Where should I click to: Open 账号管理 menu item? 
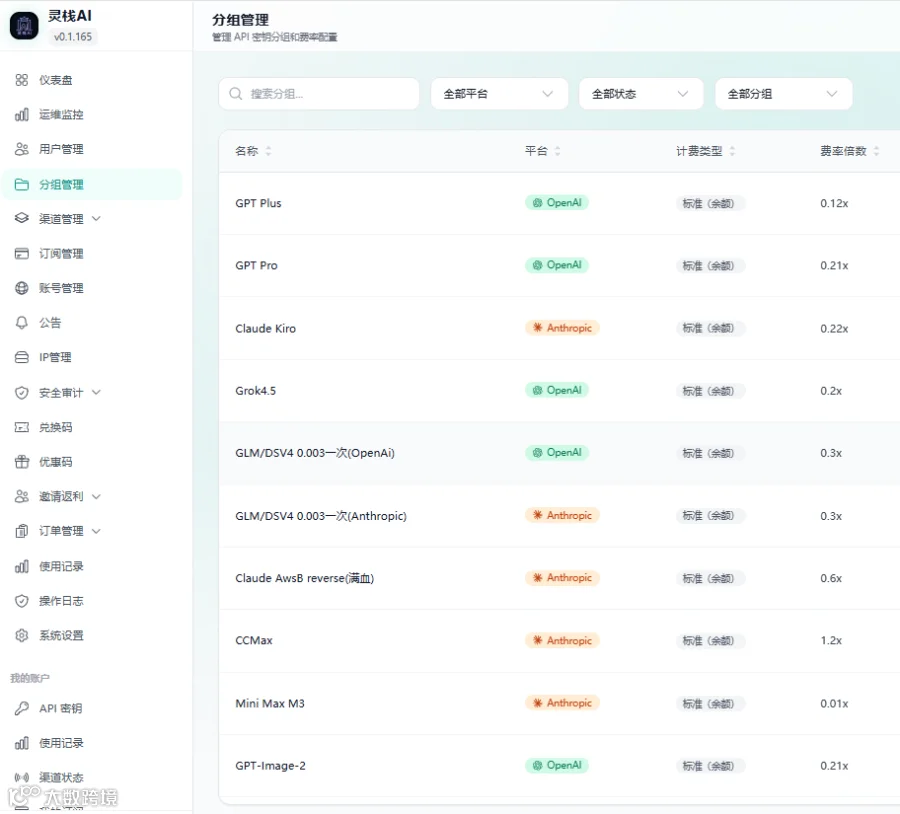92,288
